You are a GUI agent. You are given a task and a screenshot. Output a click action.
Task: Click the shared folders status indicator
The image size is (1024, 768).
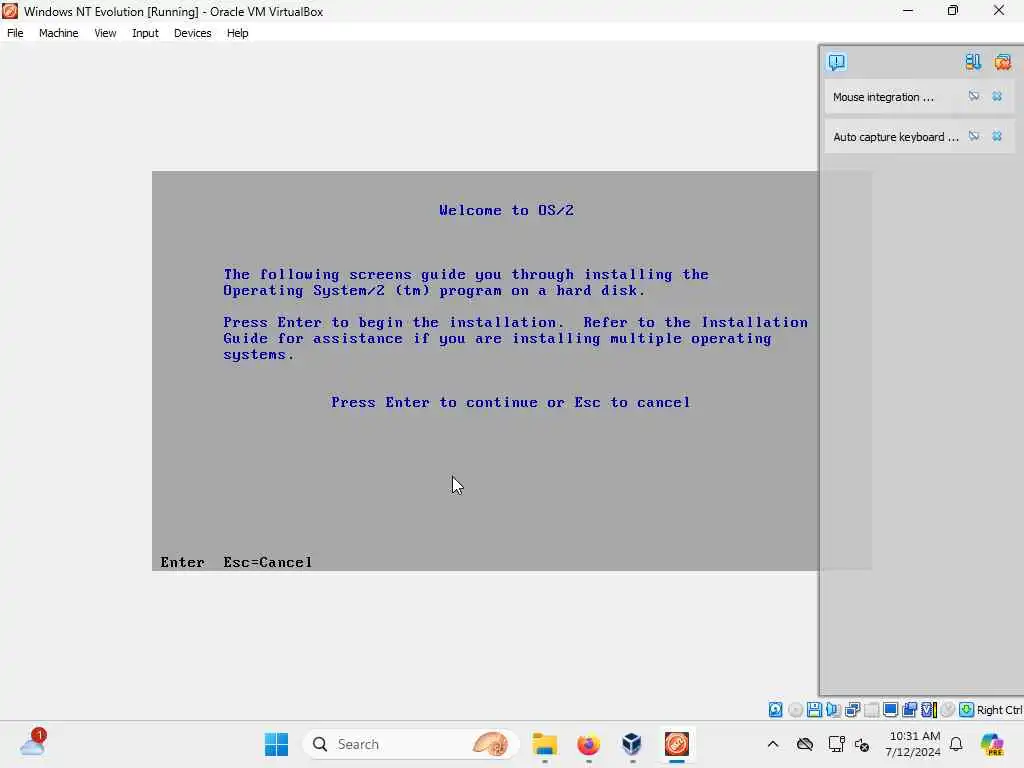pyautogui.click(x=910, y=710)
